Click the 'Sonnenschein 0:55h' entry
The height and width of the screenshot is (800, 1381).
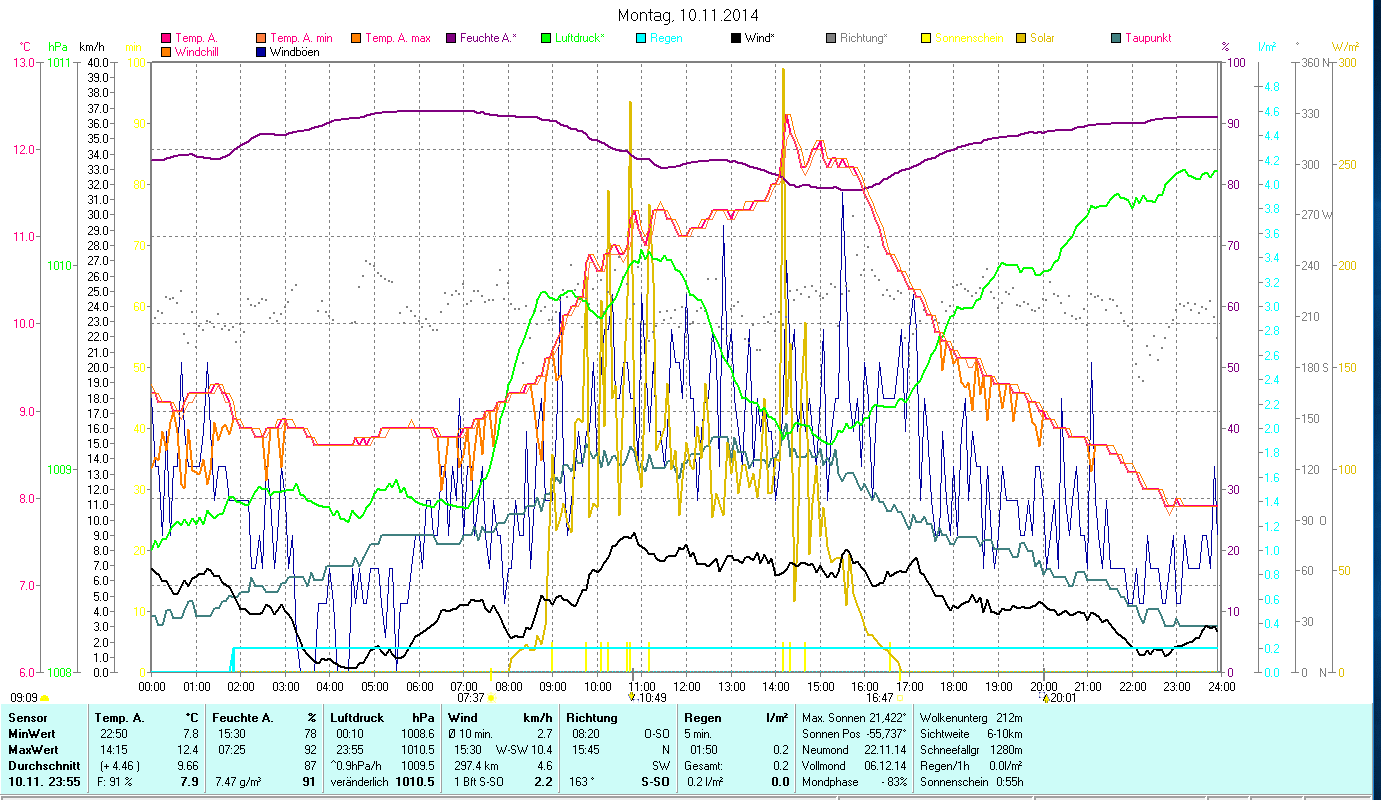(970, 782)
